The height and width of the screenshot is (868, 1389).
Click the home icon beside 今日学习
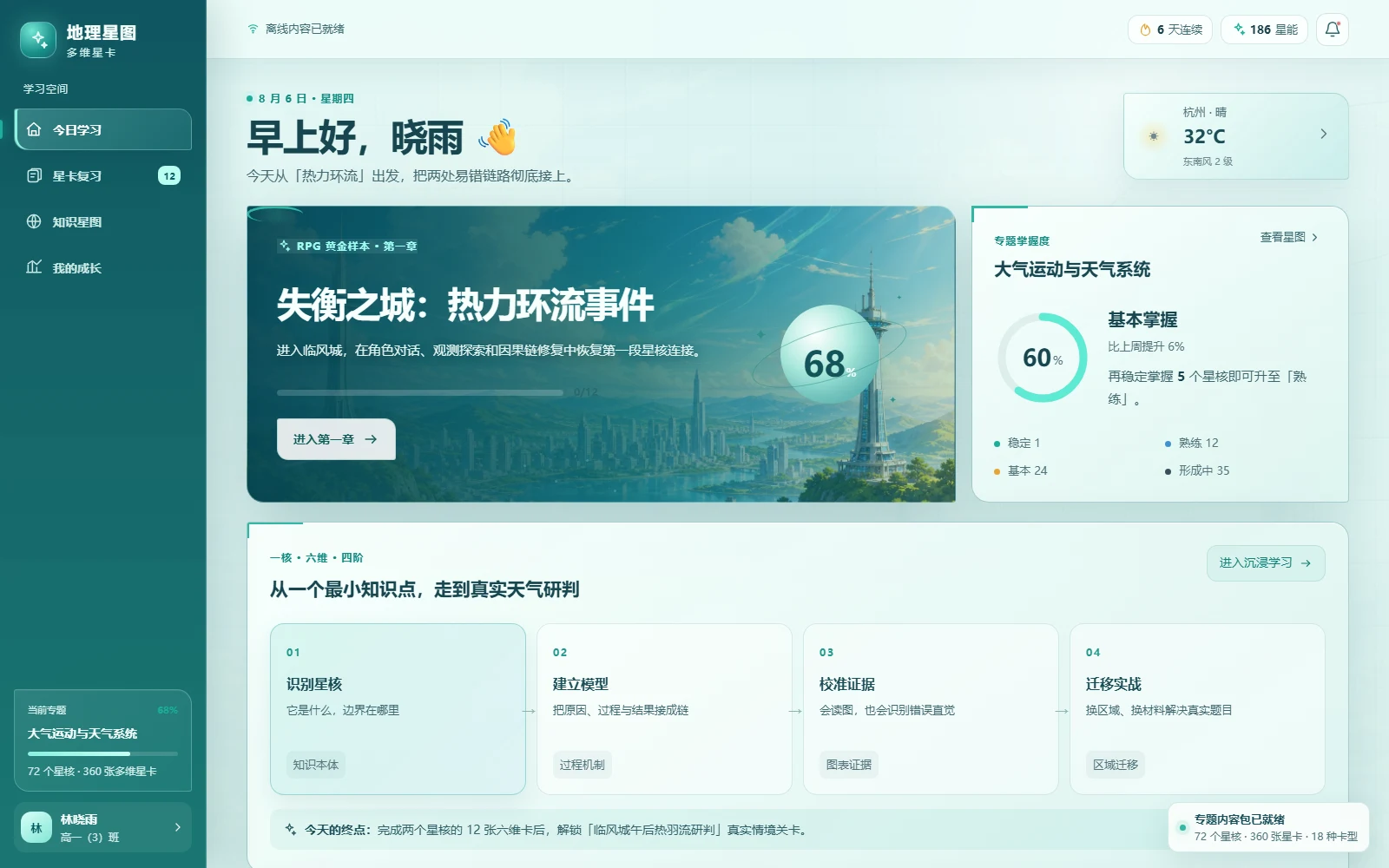34,129
